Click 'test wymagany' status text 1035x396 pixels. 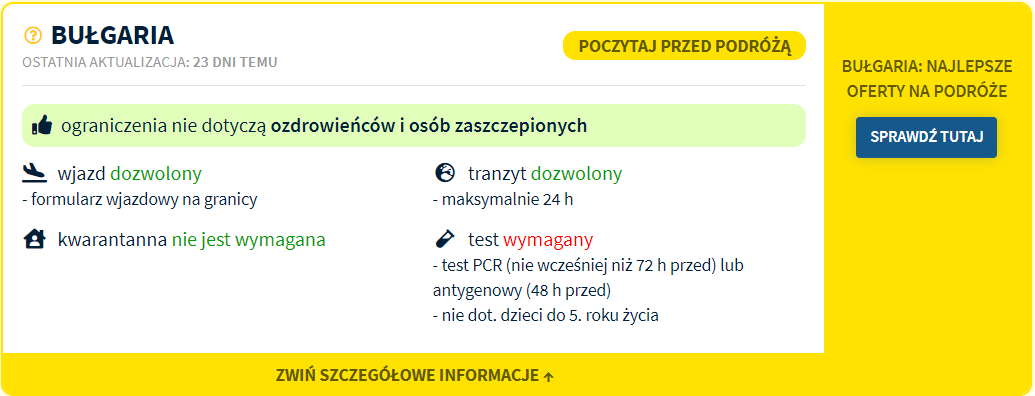(531, 240)
